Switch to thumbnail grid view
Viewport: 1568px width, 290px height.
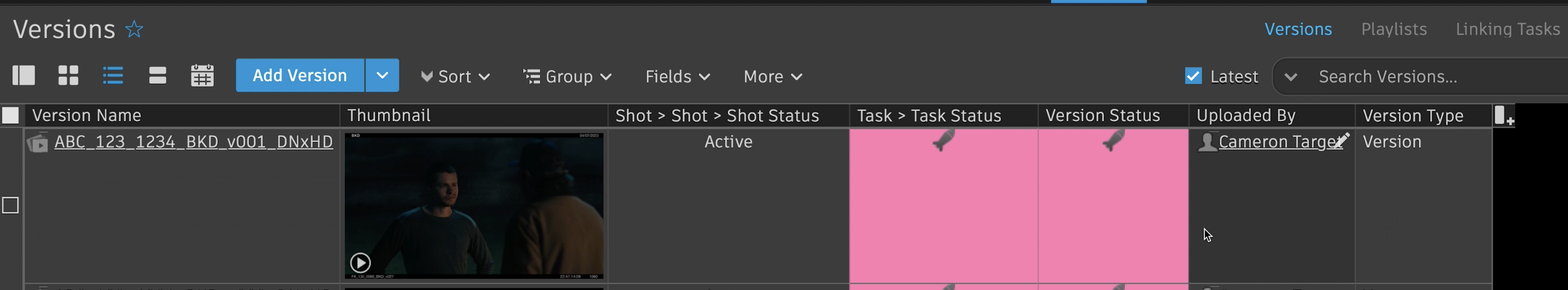pos(68,75)
